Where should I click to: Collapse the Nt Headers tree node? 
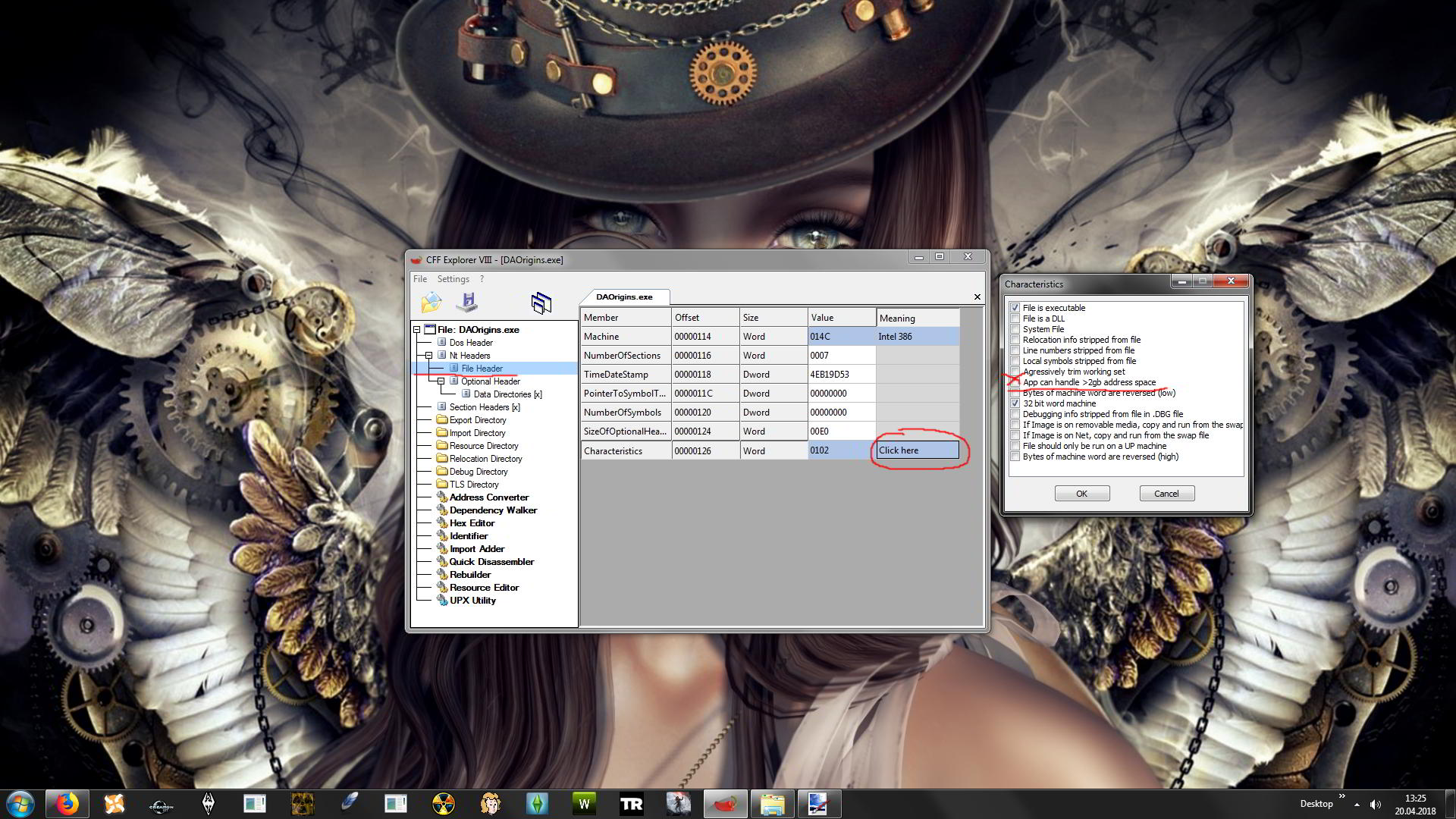pyautogui.click(x=428, y=356)
